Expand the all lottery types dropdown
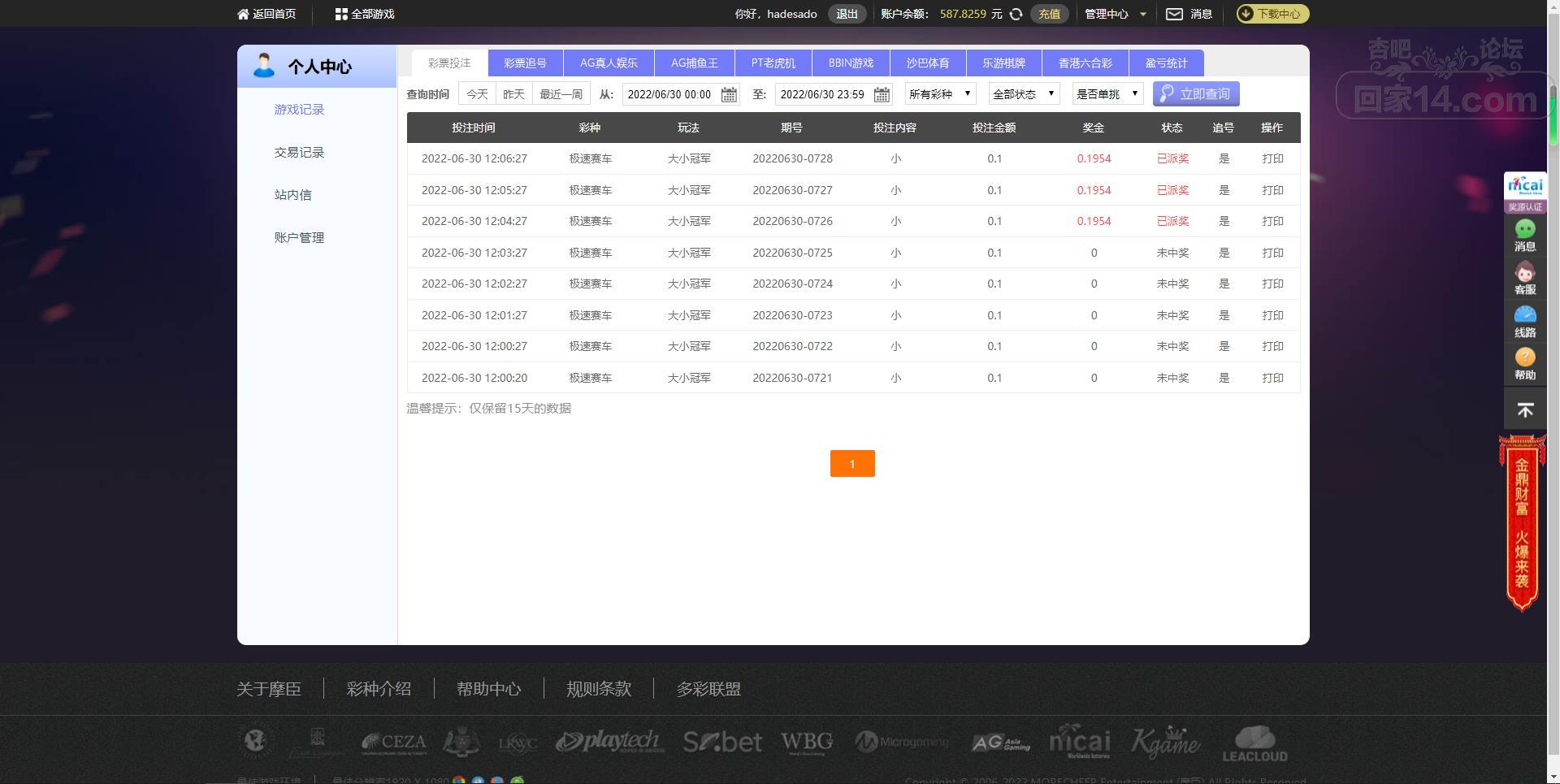 click(x=940, y=94)
